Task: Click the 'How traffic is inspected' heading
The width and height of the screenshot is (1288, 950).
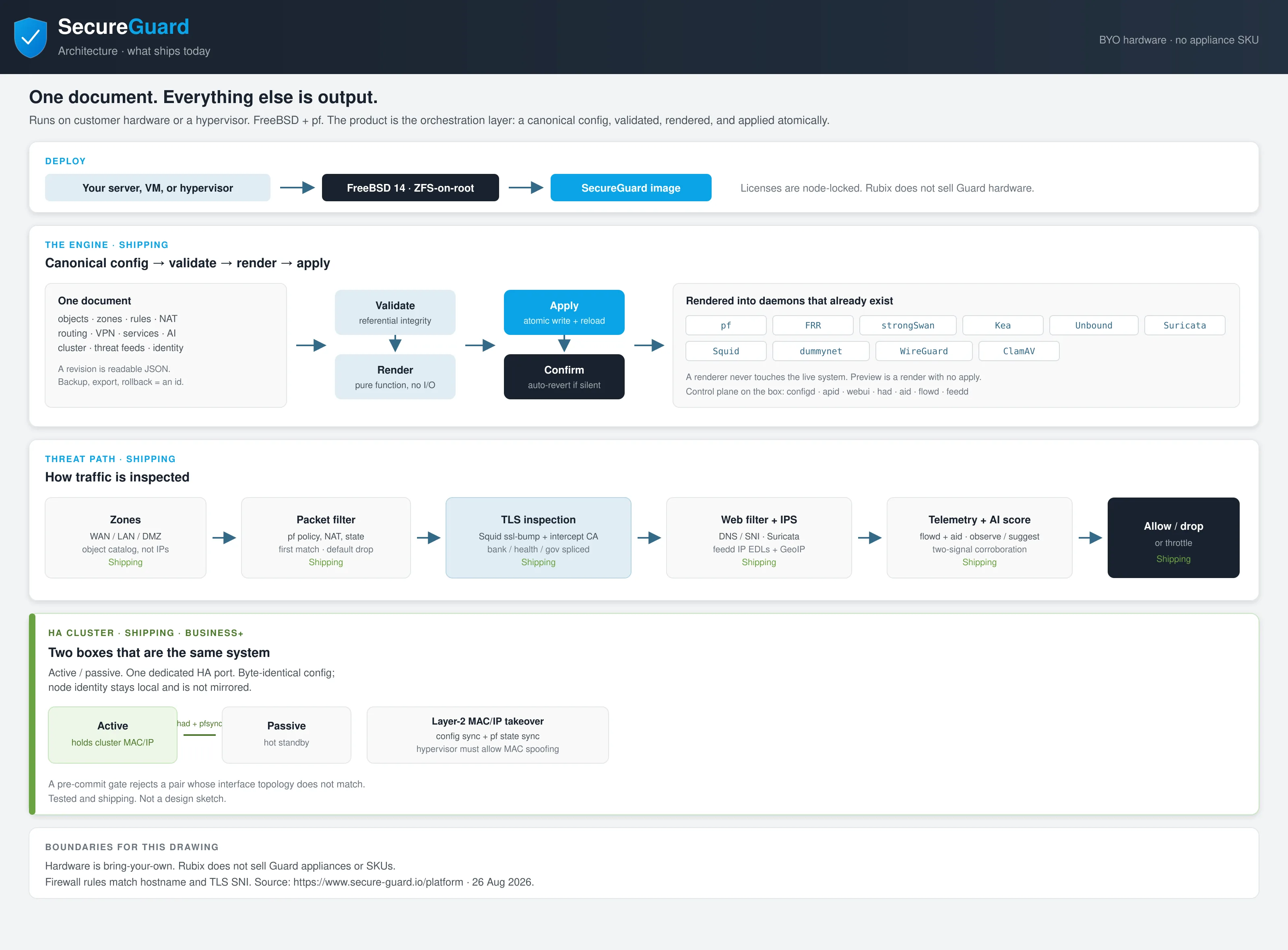Action: [117, 477]
